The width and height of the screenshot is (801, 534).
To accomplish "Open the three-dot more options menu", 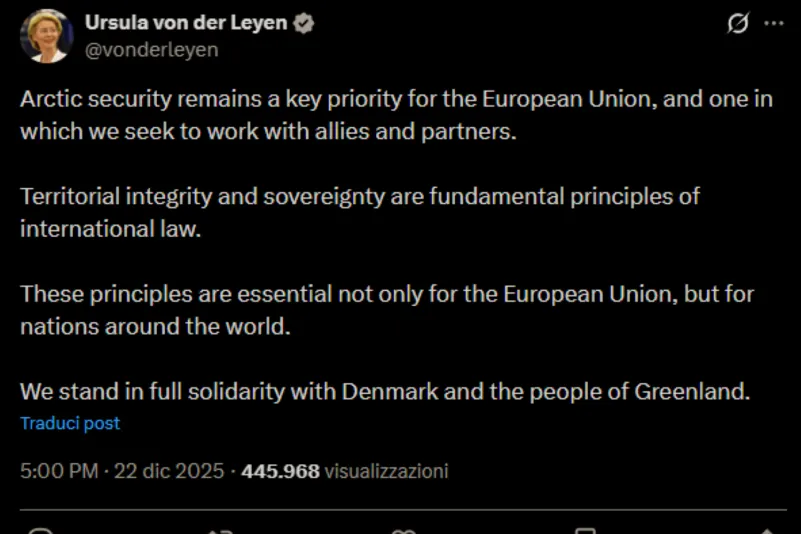I will pos(773,24).
